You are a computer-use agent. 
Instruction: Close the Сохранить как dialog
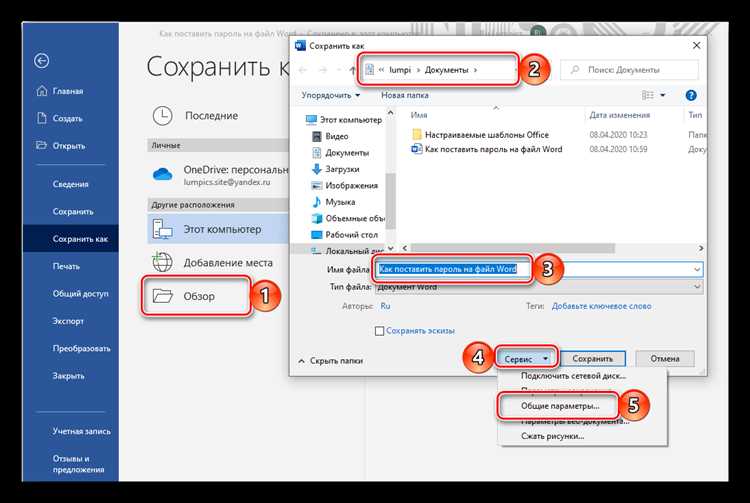coord(696,45)
